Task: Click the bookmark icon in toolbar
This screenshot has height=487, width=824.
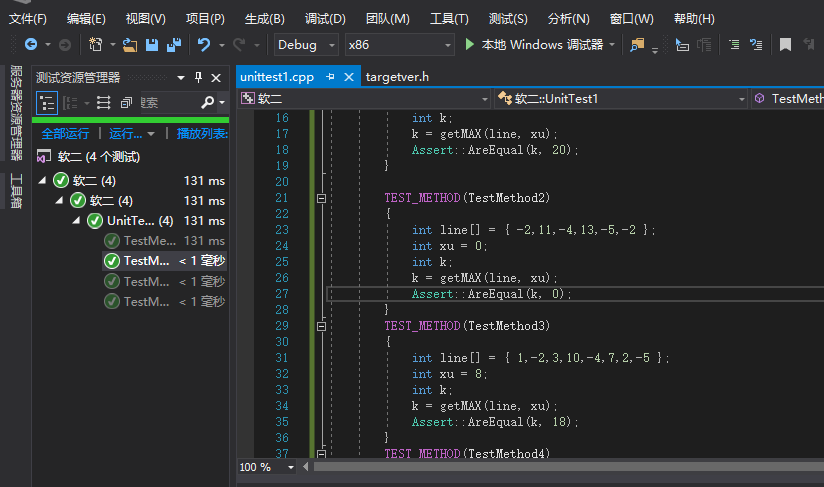Action: click(x=785, y=44)
